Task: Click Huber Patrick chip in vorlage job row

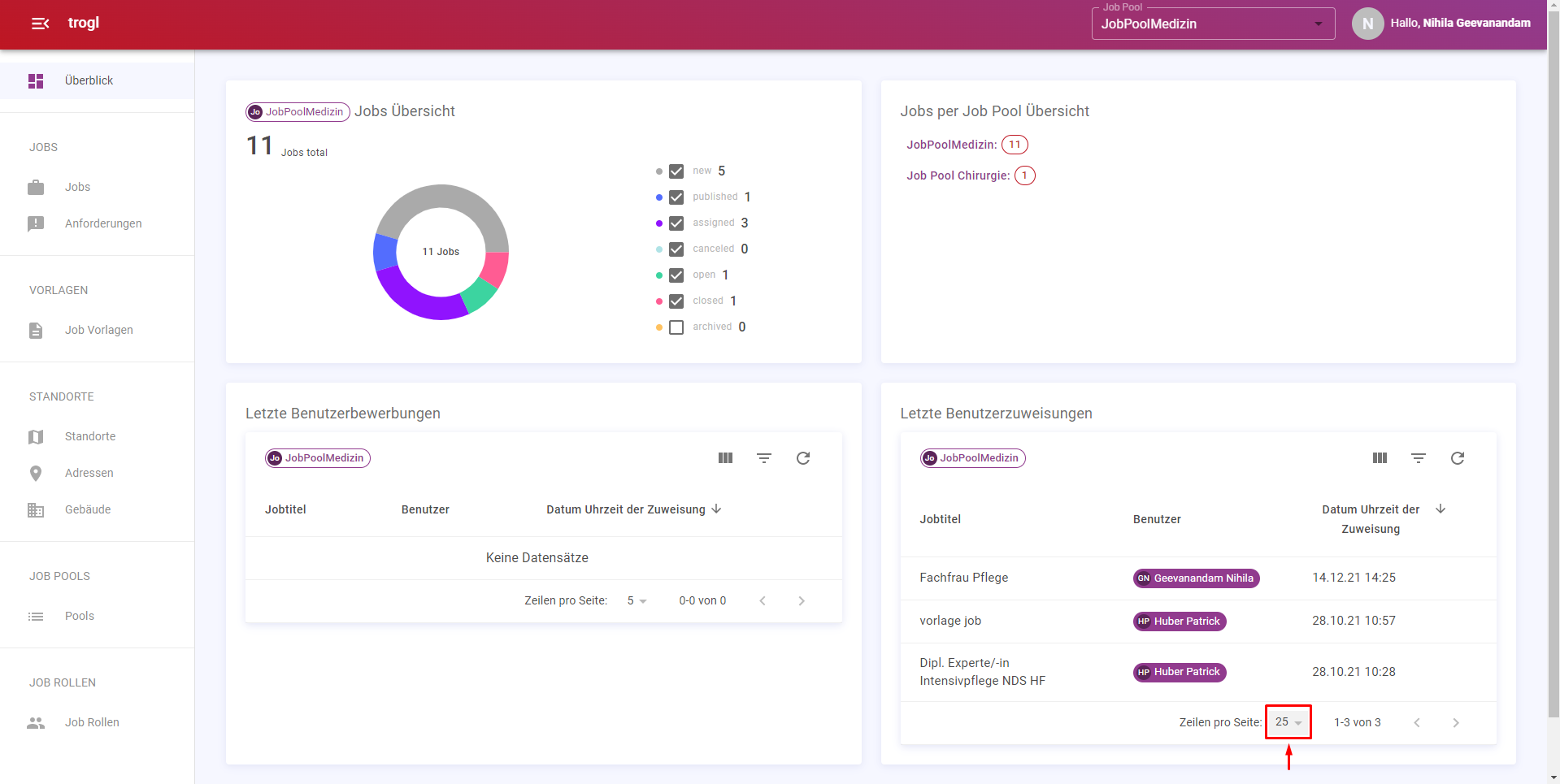Action: (1180, 622)
